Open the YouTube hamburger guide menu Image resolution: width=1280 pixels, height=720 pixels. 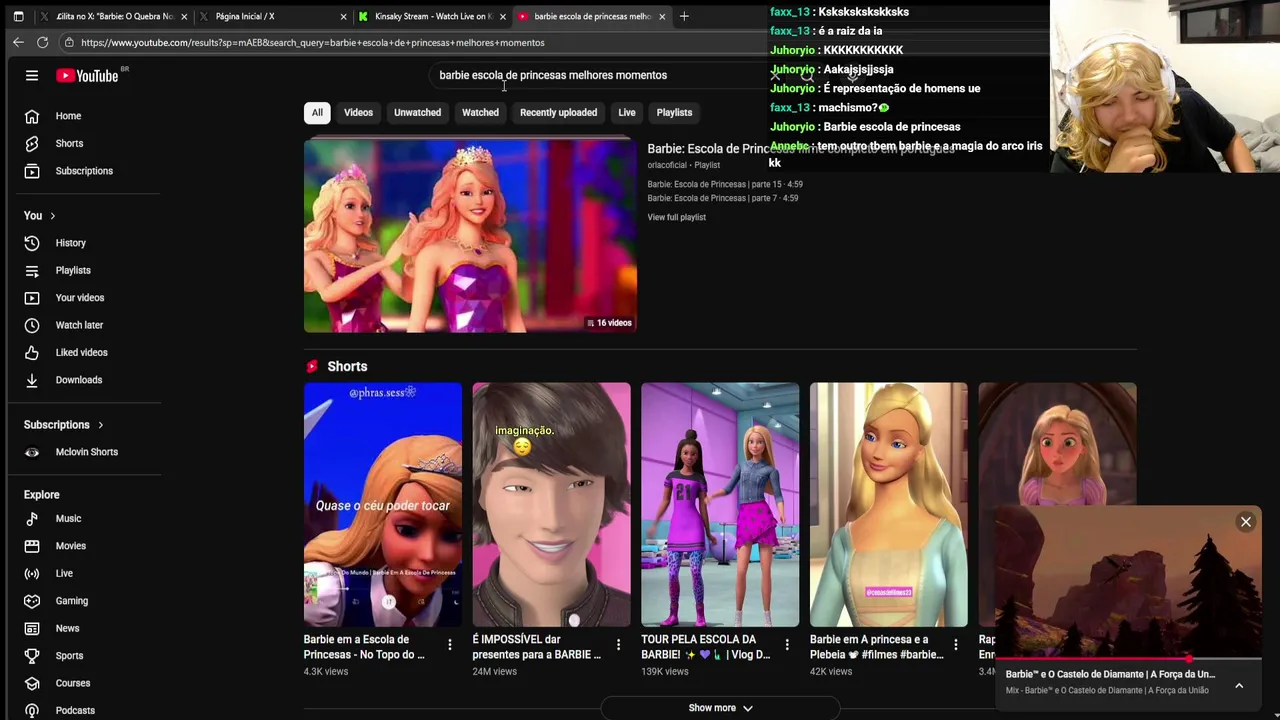[32, 76]
